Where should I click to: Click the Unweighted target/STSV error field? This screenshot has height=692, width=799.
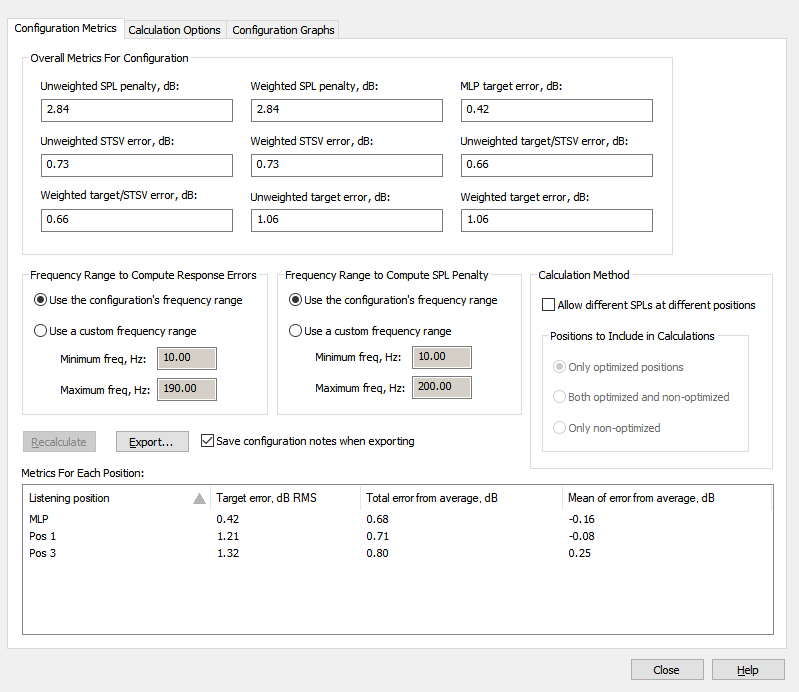pyautogui.click(x=556, y=165)
